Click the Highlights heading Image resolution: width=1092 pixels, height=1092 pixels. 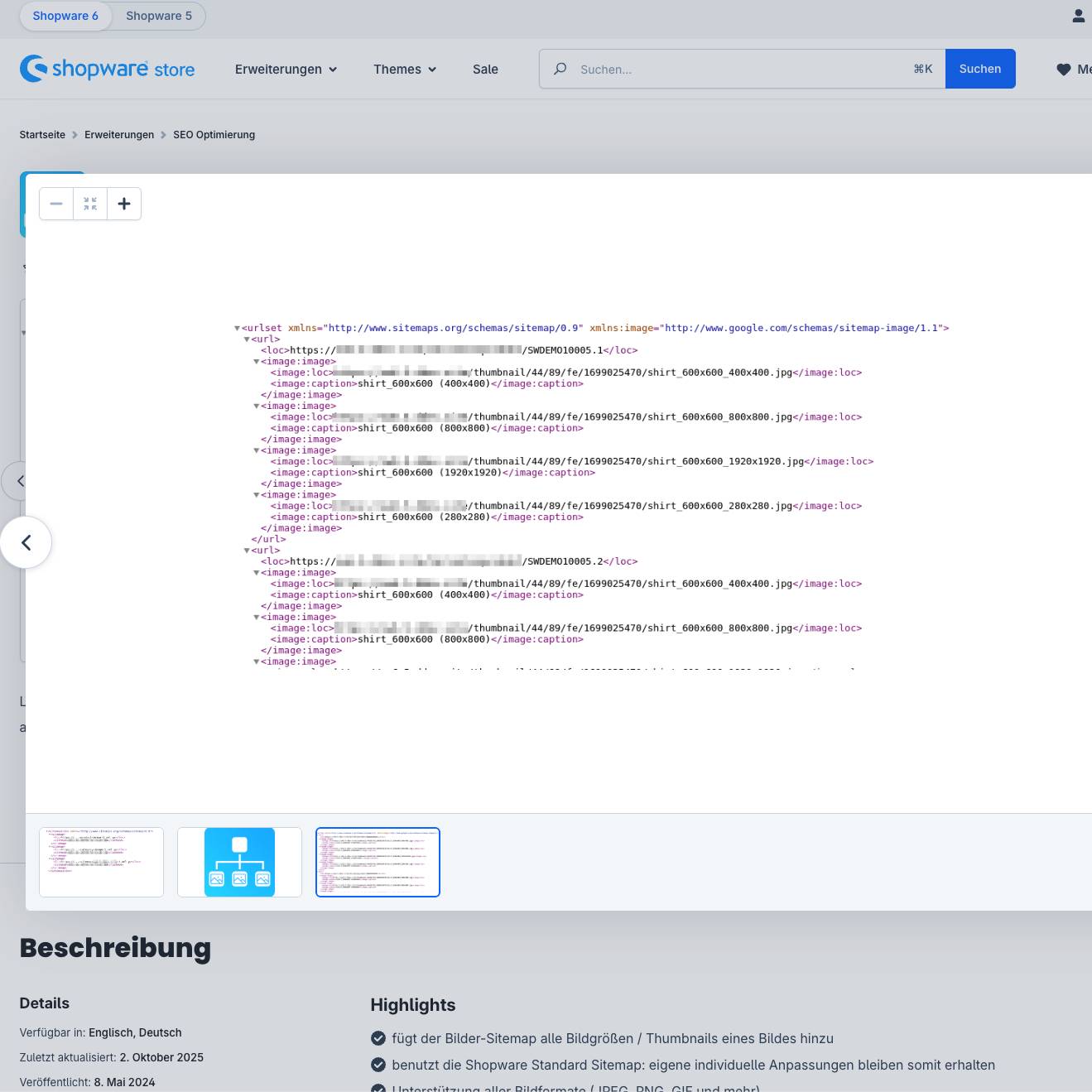413,1005
